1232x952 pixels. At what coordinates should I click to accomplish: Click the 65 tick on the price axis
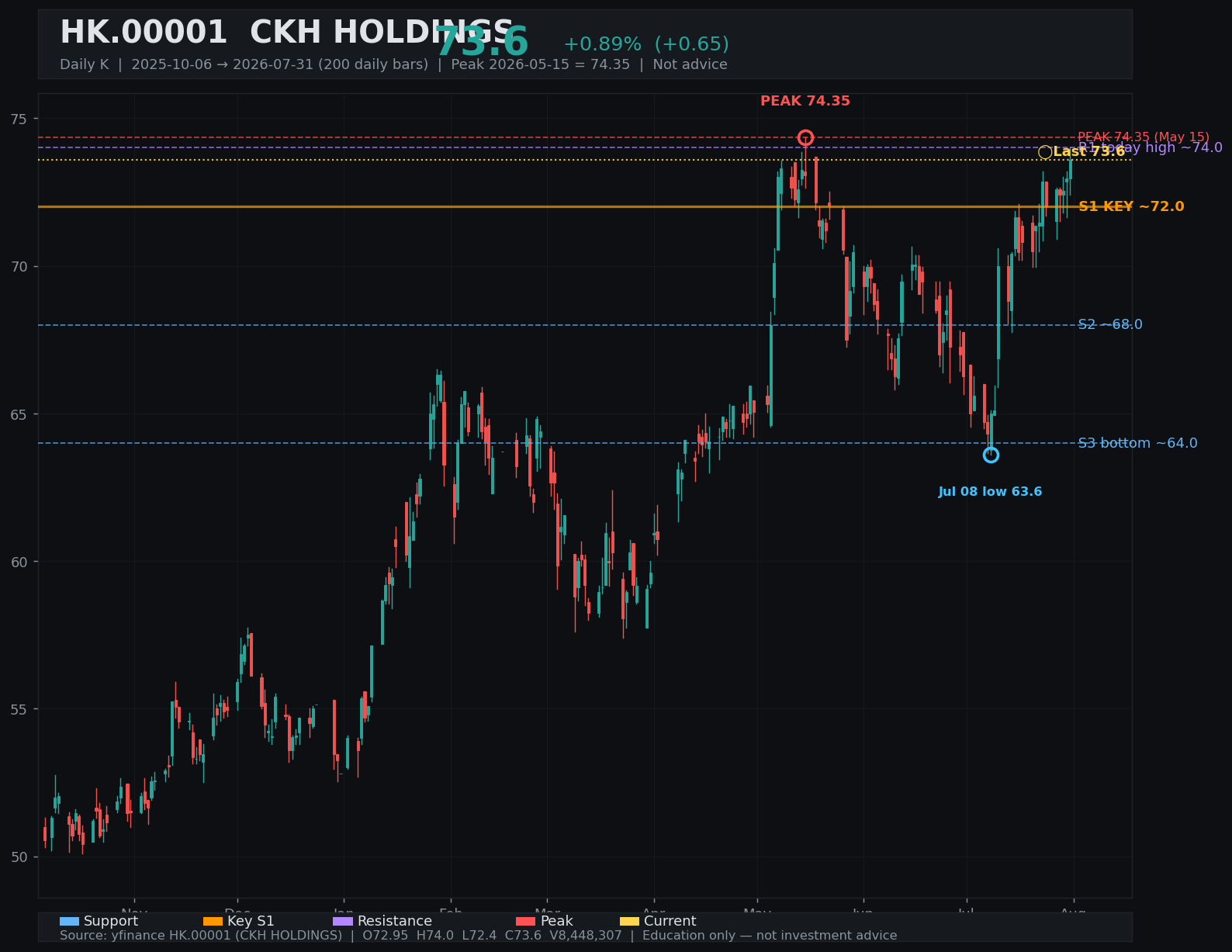19,414
